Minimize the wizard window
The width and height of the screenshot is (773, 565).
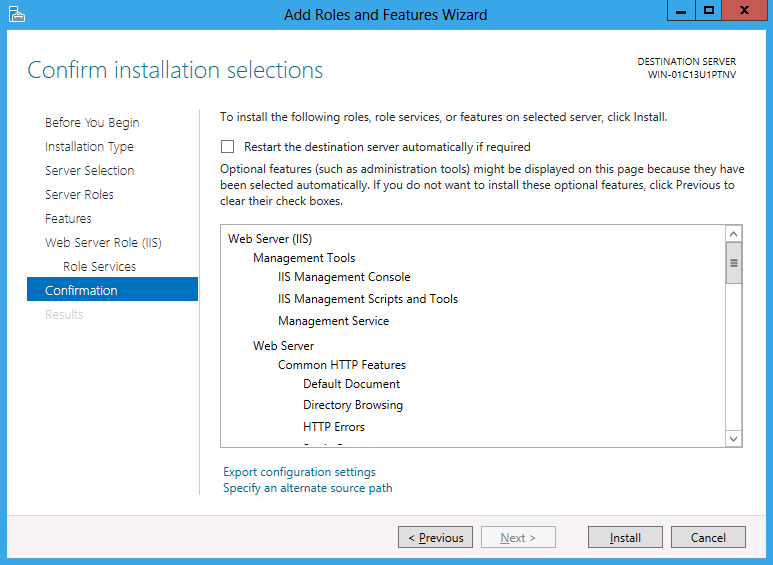681,10
